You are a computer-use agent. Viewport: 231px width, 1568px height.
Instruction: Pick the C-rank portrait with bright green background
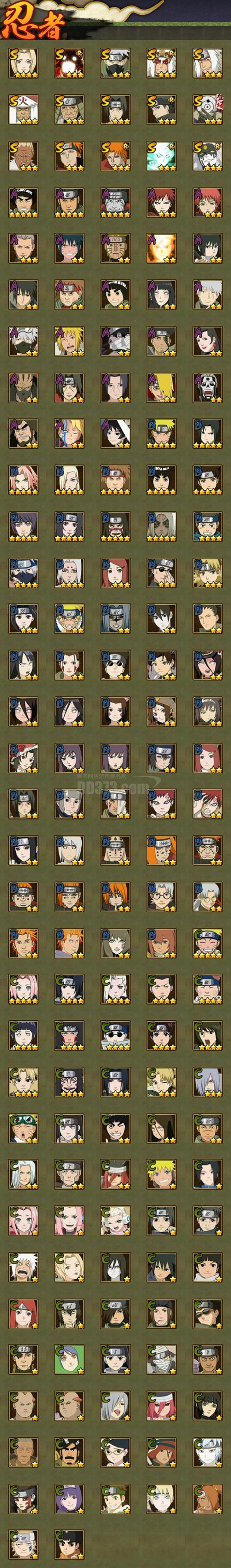pos(69,1359)
